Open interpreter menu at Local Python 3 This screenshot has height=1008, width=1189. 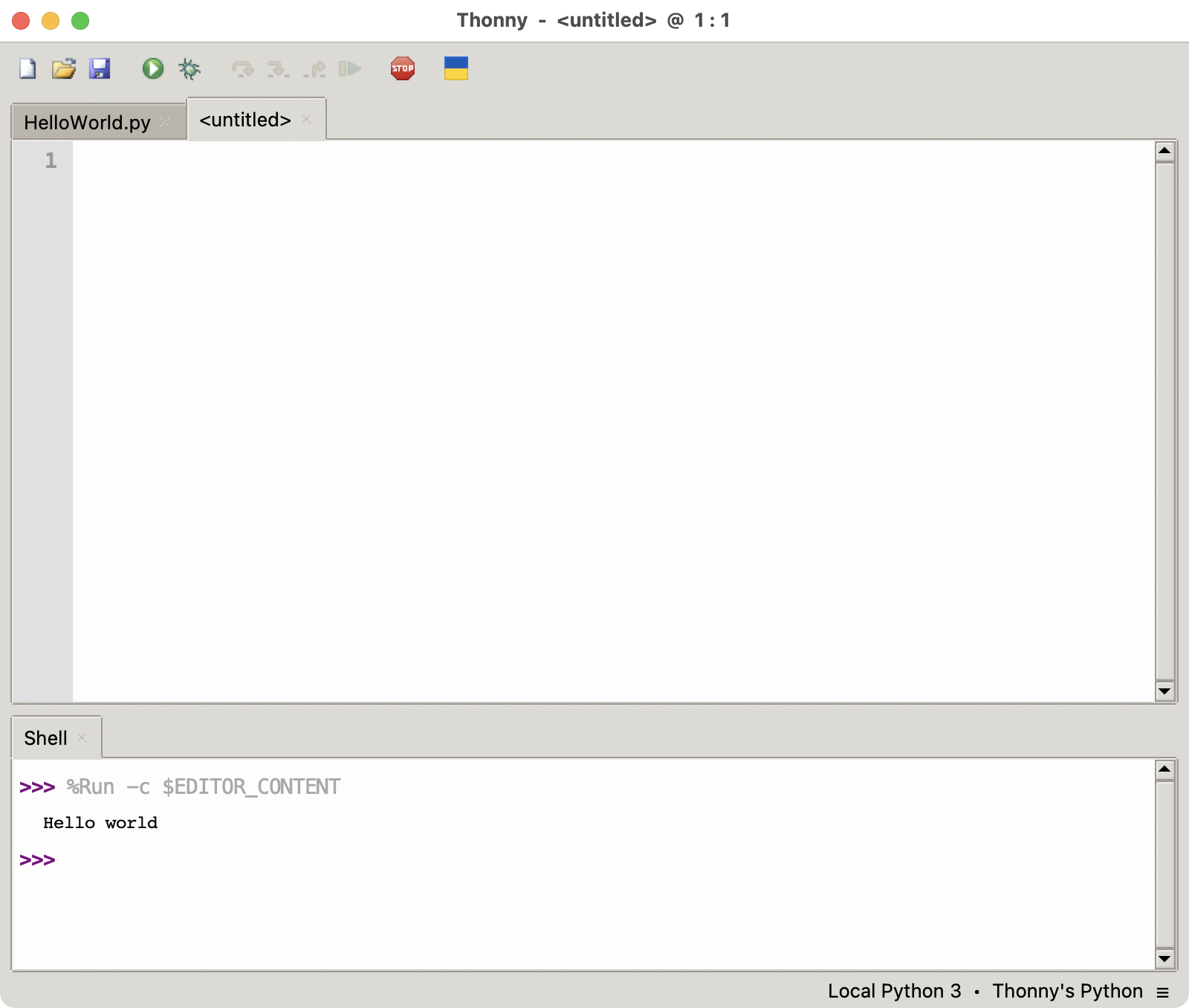tap(894, 991)
